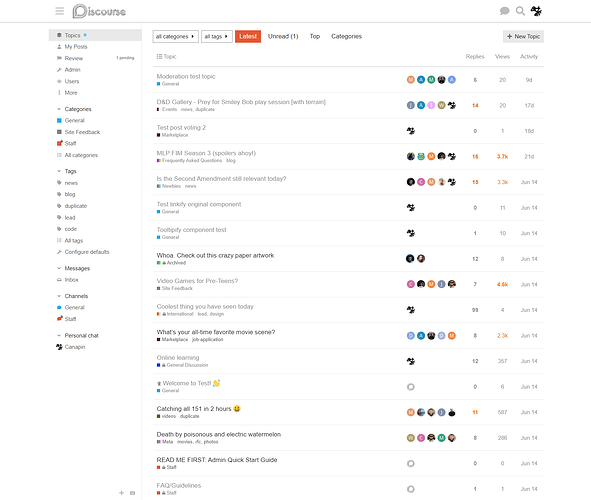
Task: Filter by news tag in sidebar
Action: coord(71,183)
